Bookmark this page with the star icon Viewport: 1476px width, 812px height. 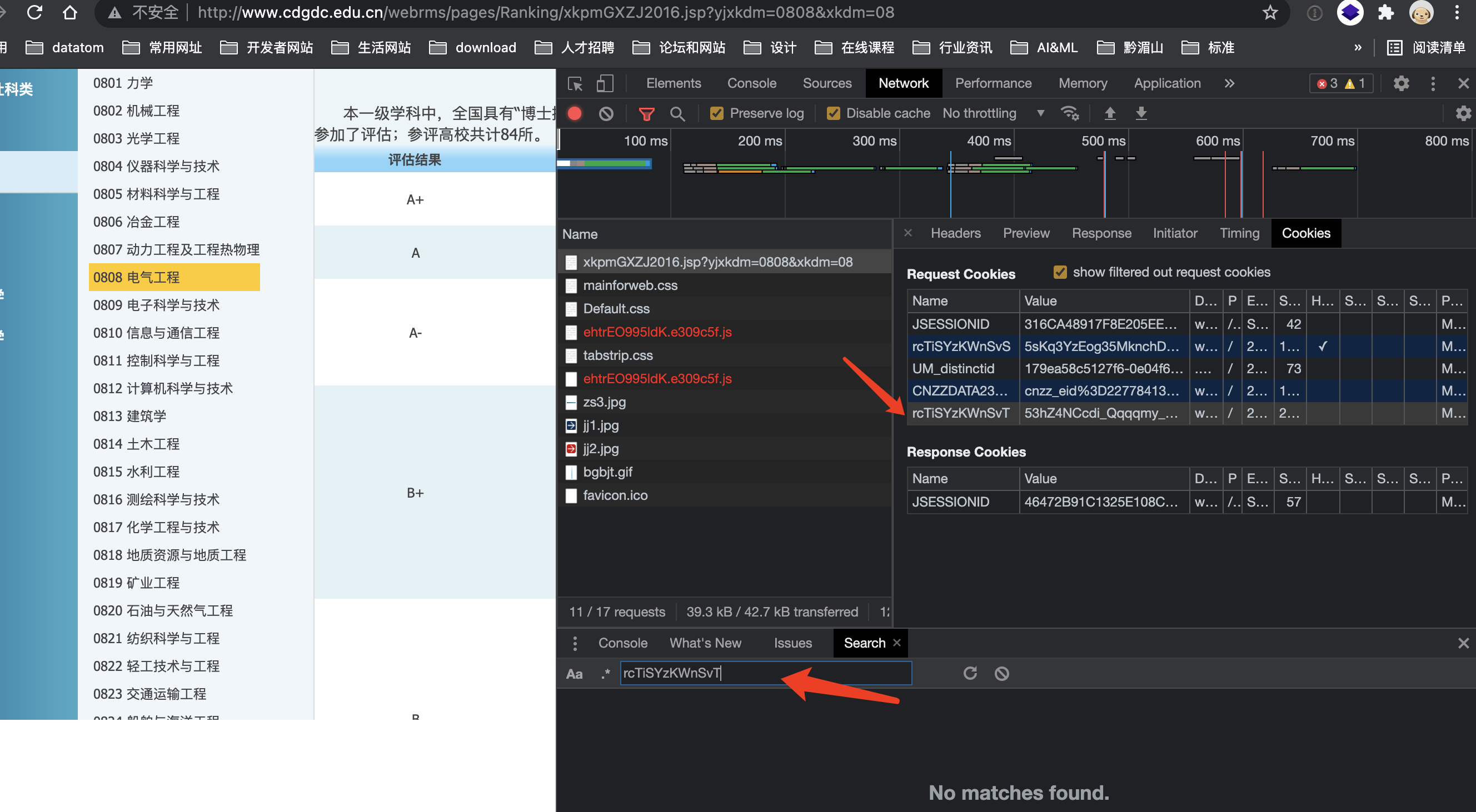tap(1270, 12)
